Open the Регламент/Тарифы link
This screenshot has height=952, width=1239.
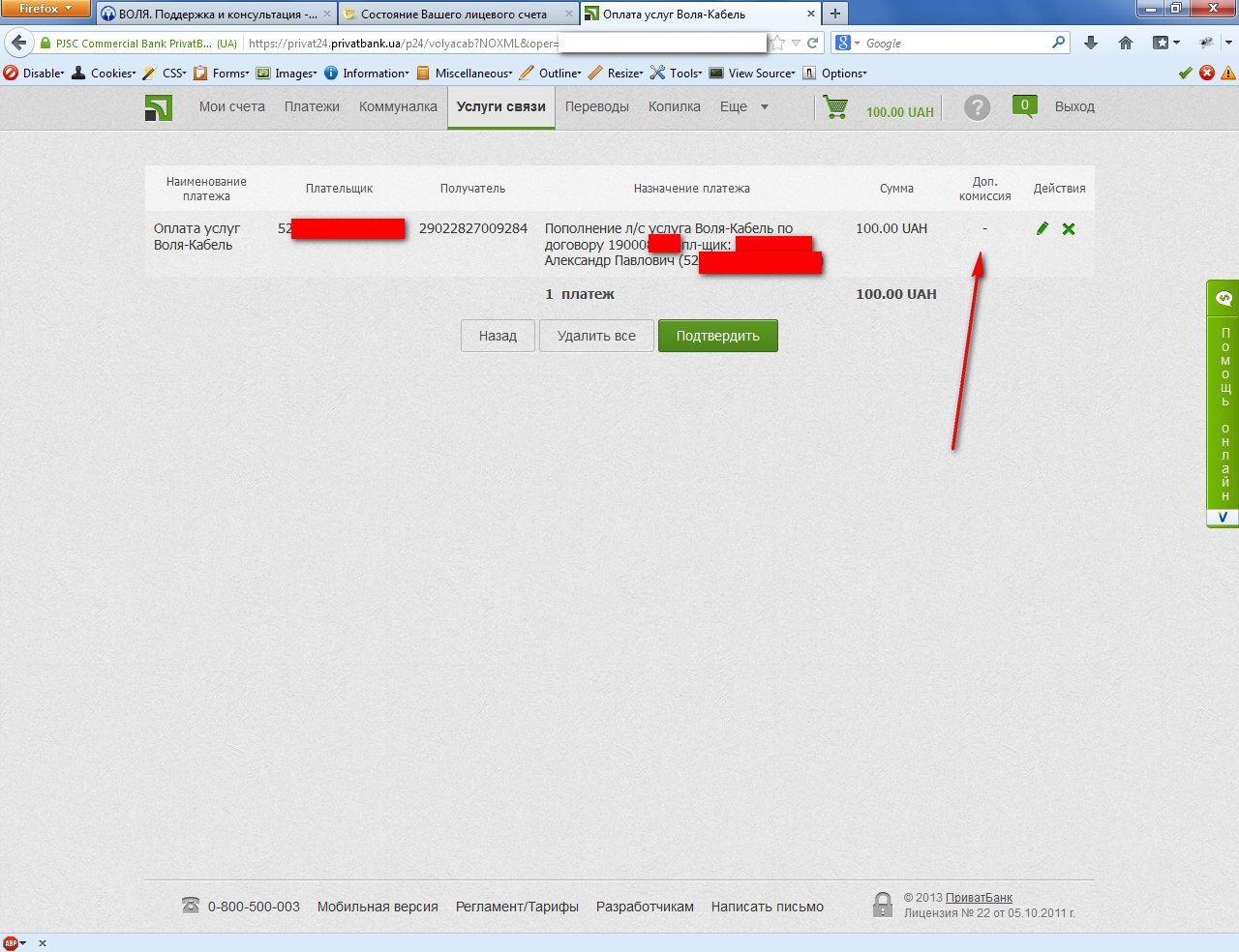(x=517, y=907)
